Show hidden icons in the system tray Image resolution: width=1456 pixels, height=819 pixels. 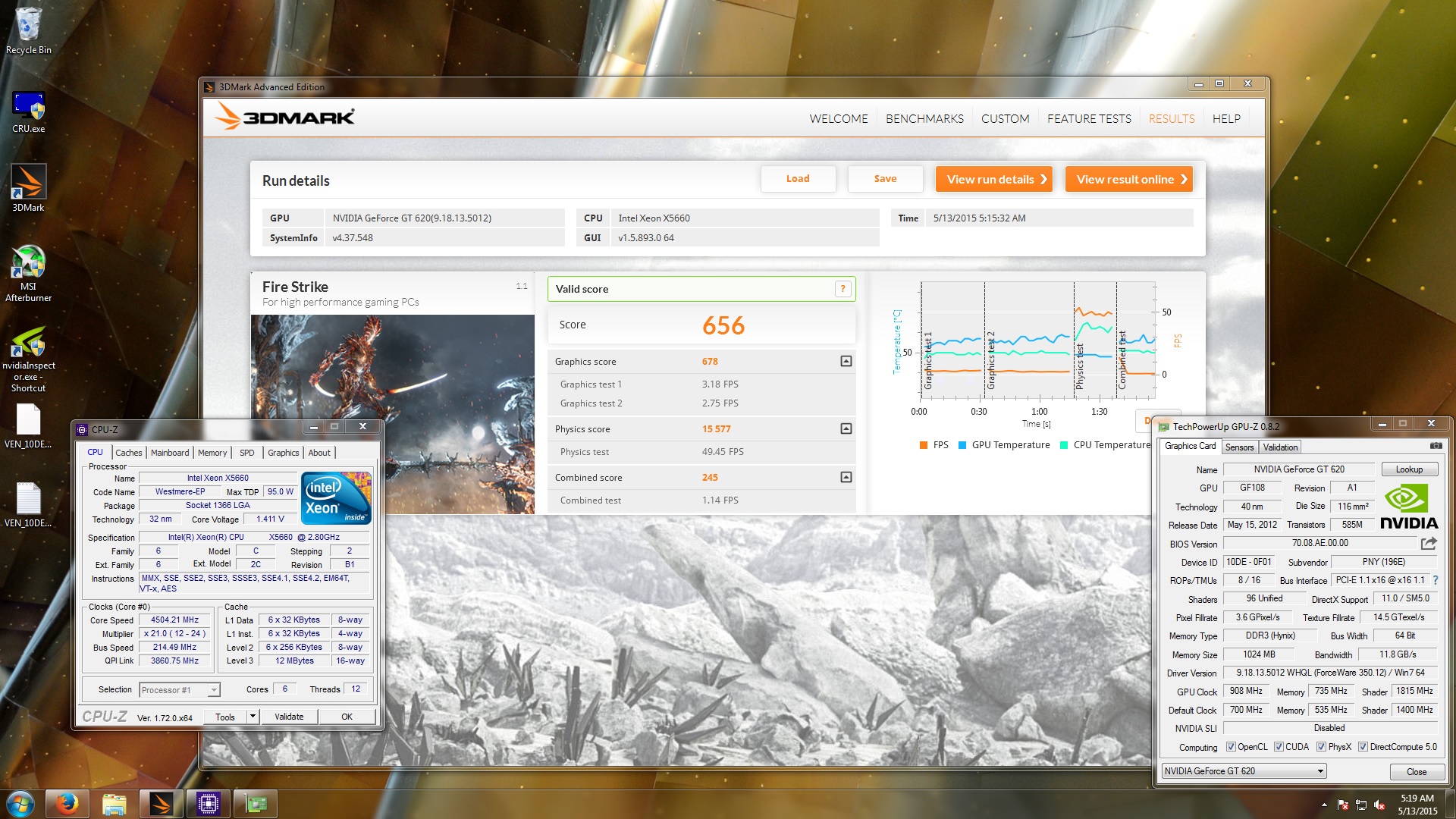(1324, 805)
